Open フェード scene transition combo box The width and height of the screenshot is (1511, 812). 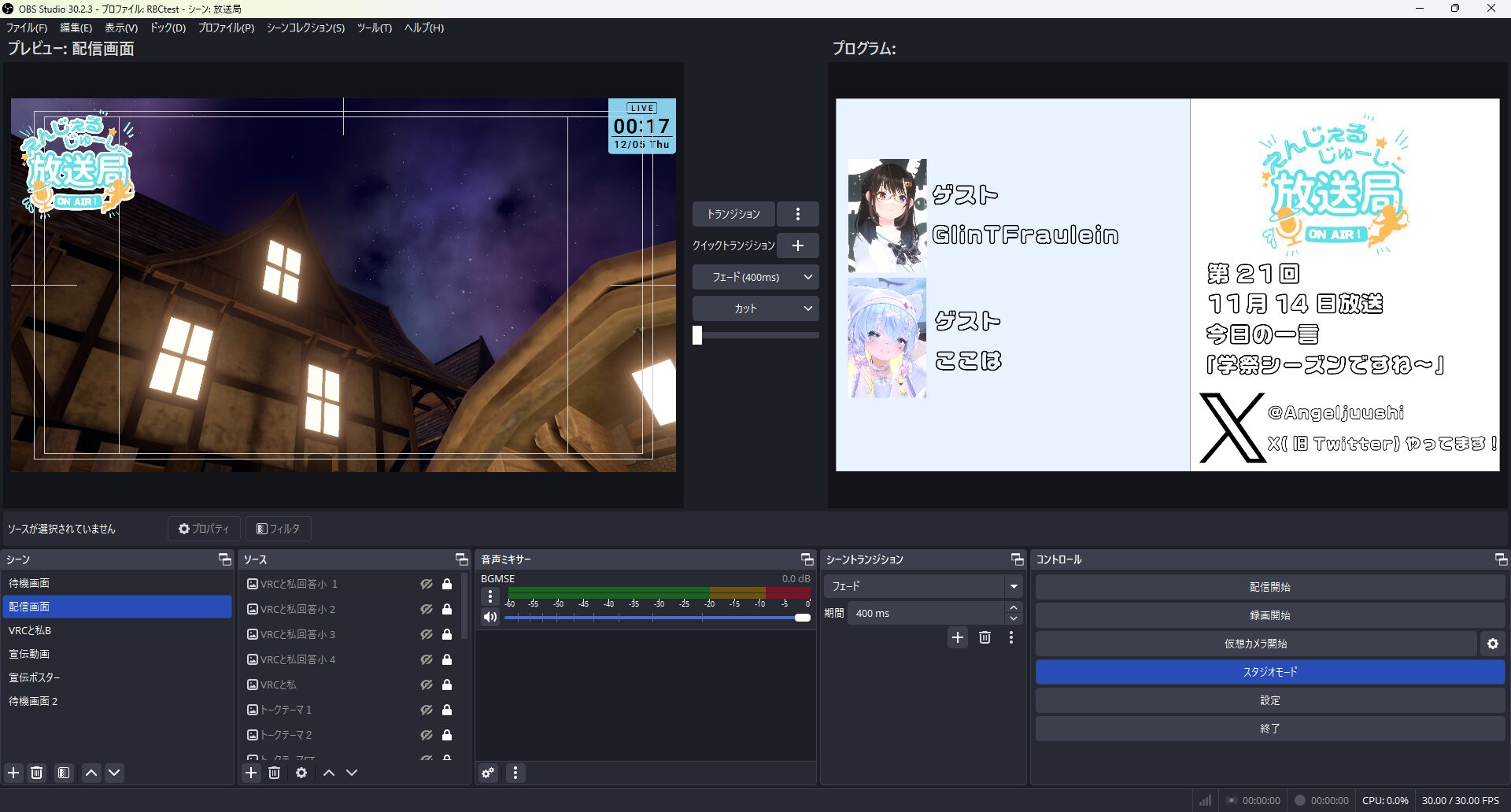click(x=924, y=586)
